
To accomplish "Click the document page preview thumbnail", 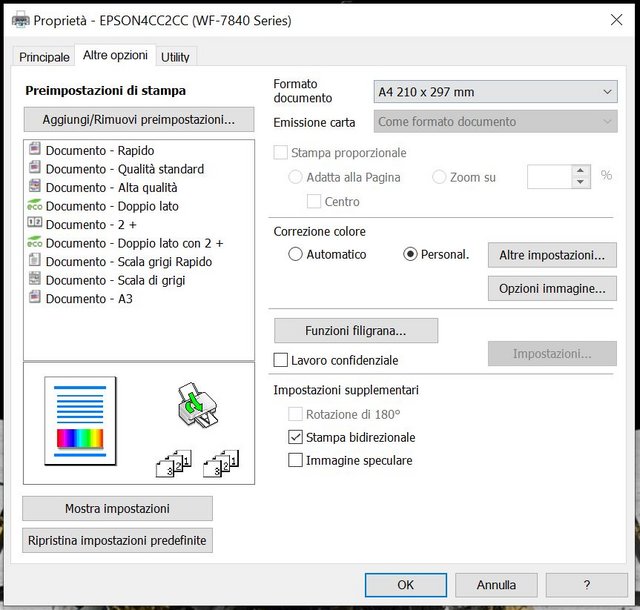I will (80, 421).
